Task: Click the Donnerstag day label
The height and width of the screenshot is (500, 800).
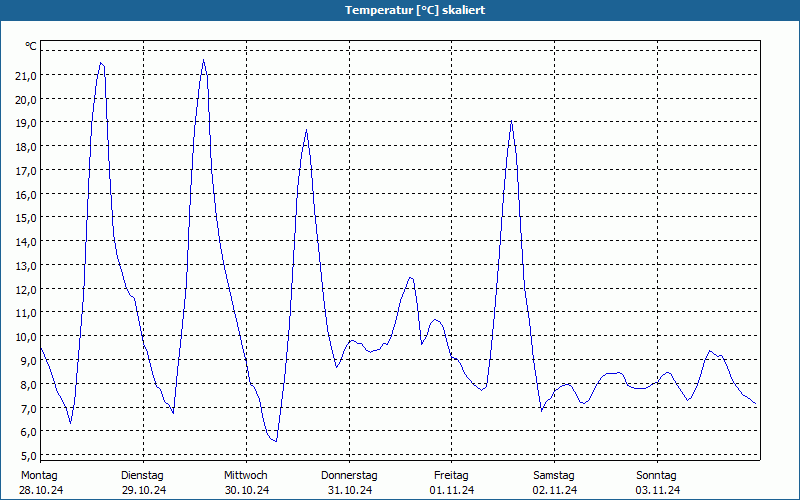Action: [349, 476]
